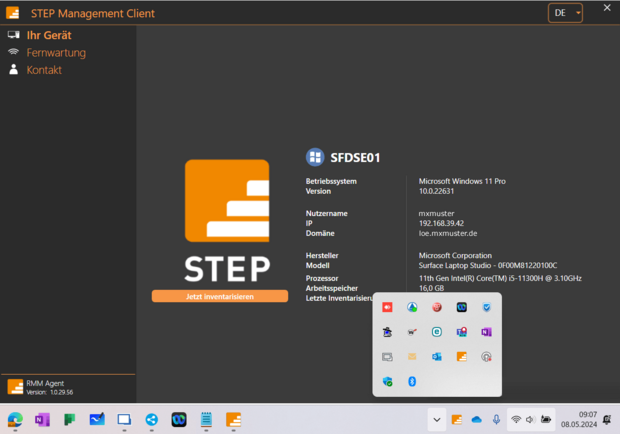The height and width of the screenshot is (434, 620).
Task: Open the Windows Security tray icon
Action: point(388,381)
